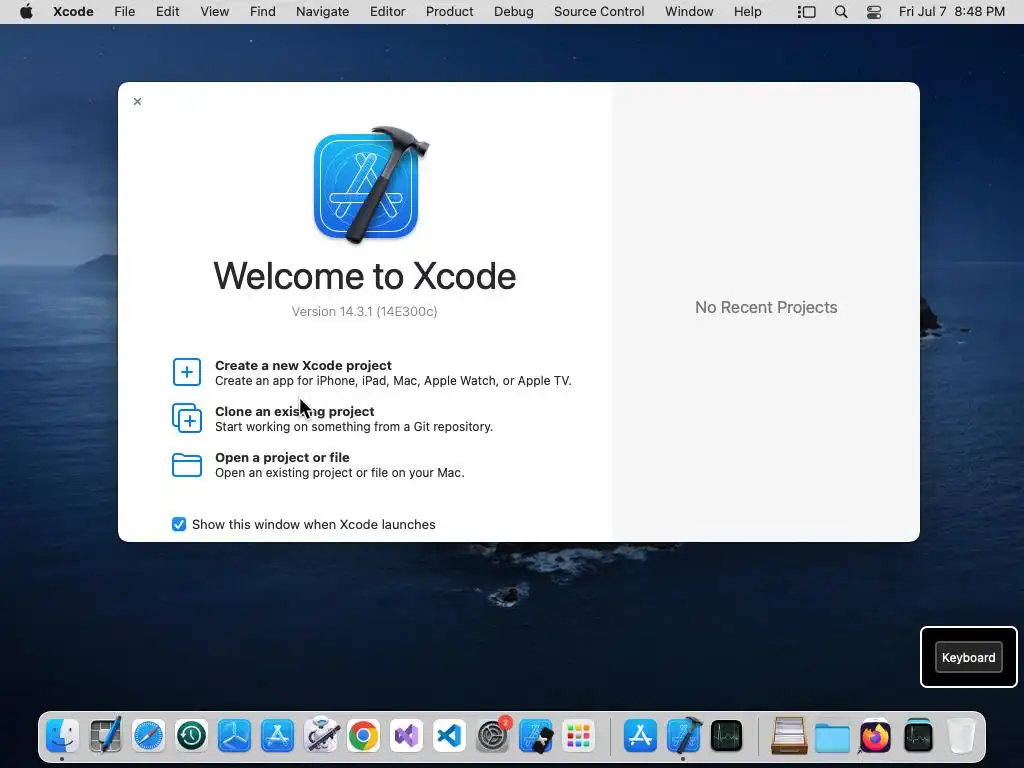Open the Editor menu
The height and width of the screenshot is (768, 1024).
[387, 12]
